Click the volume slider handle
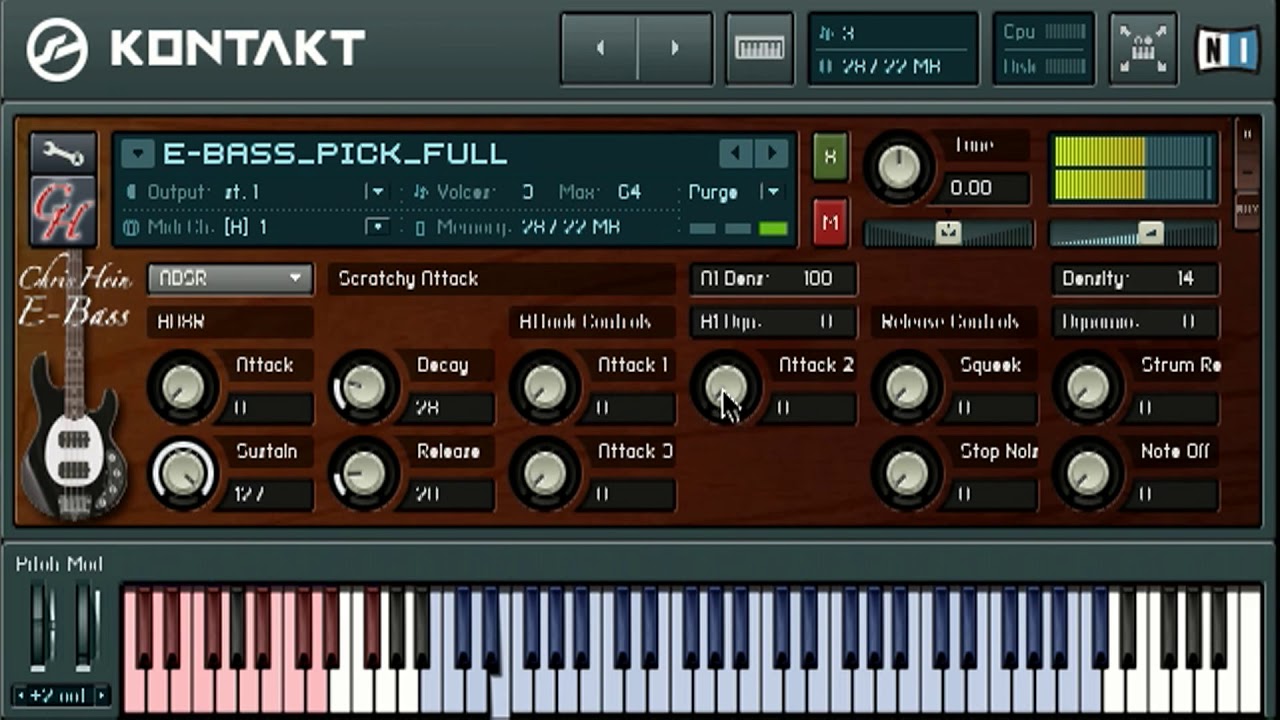Viewport: 1280px width, 720px height. point(1151,233)
